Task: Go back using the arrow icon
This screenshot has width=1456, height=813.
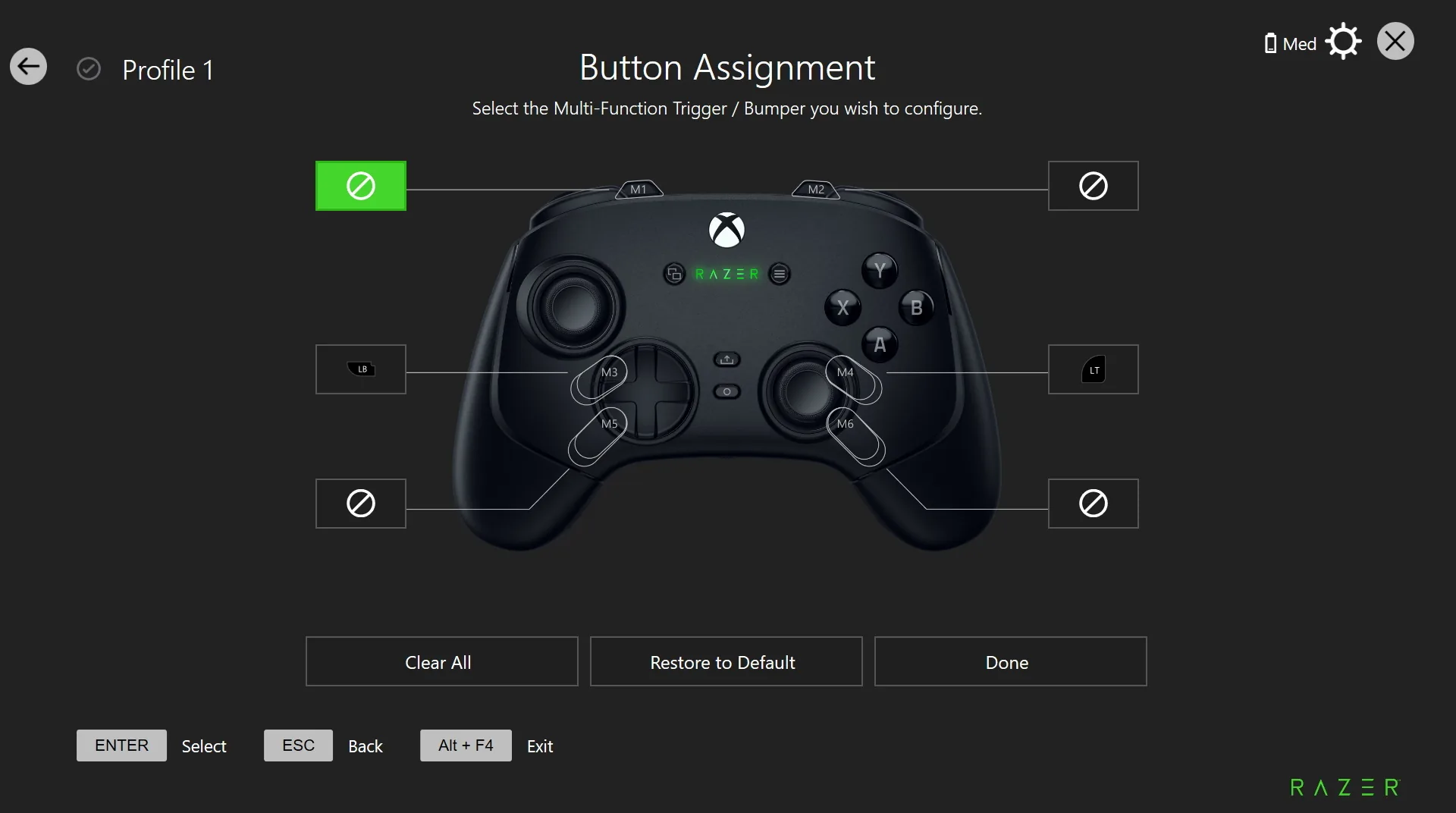Action: click(29, 67)
